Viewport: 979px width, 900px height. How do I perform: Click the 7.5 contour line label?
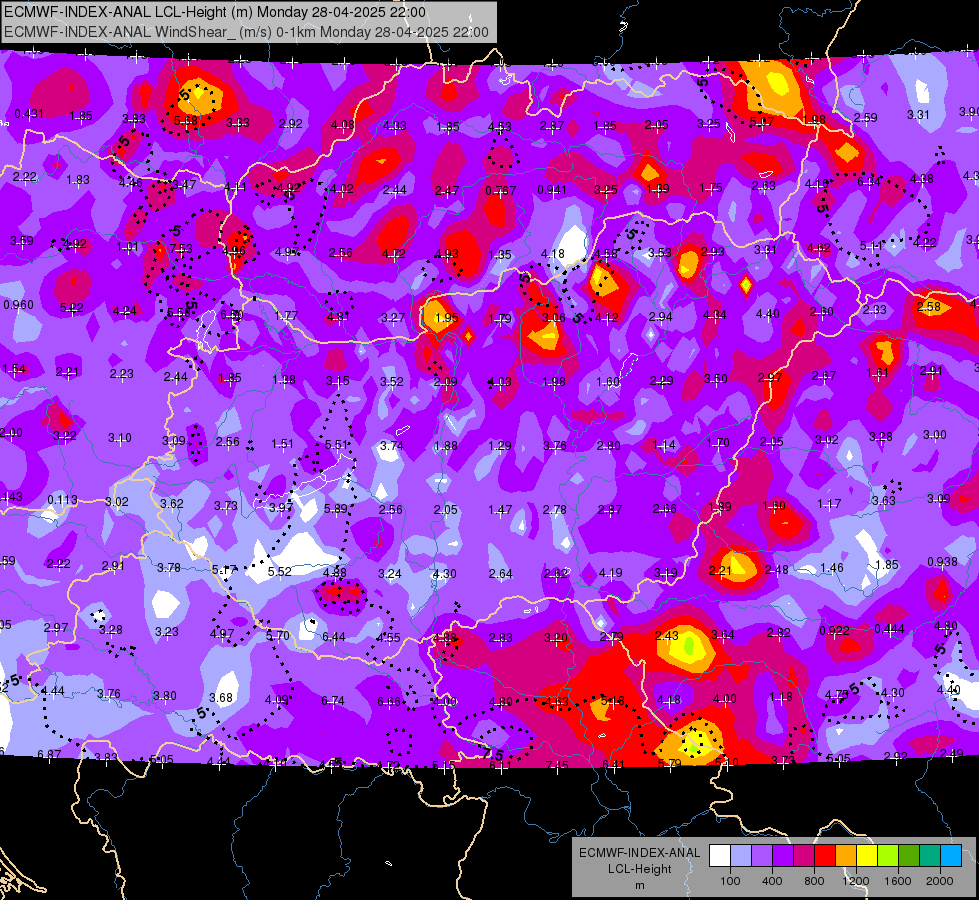point(493,754)
